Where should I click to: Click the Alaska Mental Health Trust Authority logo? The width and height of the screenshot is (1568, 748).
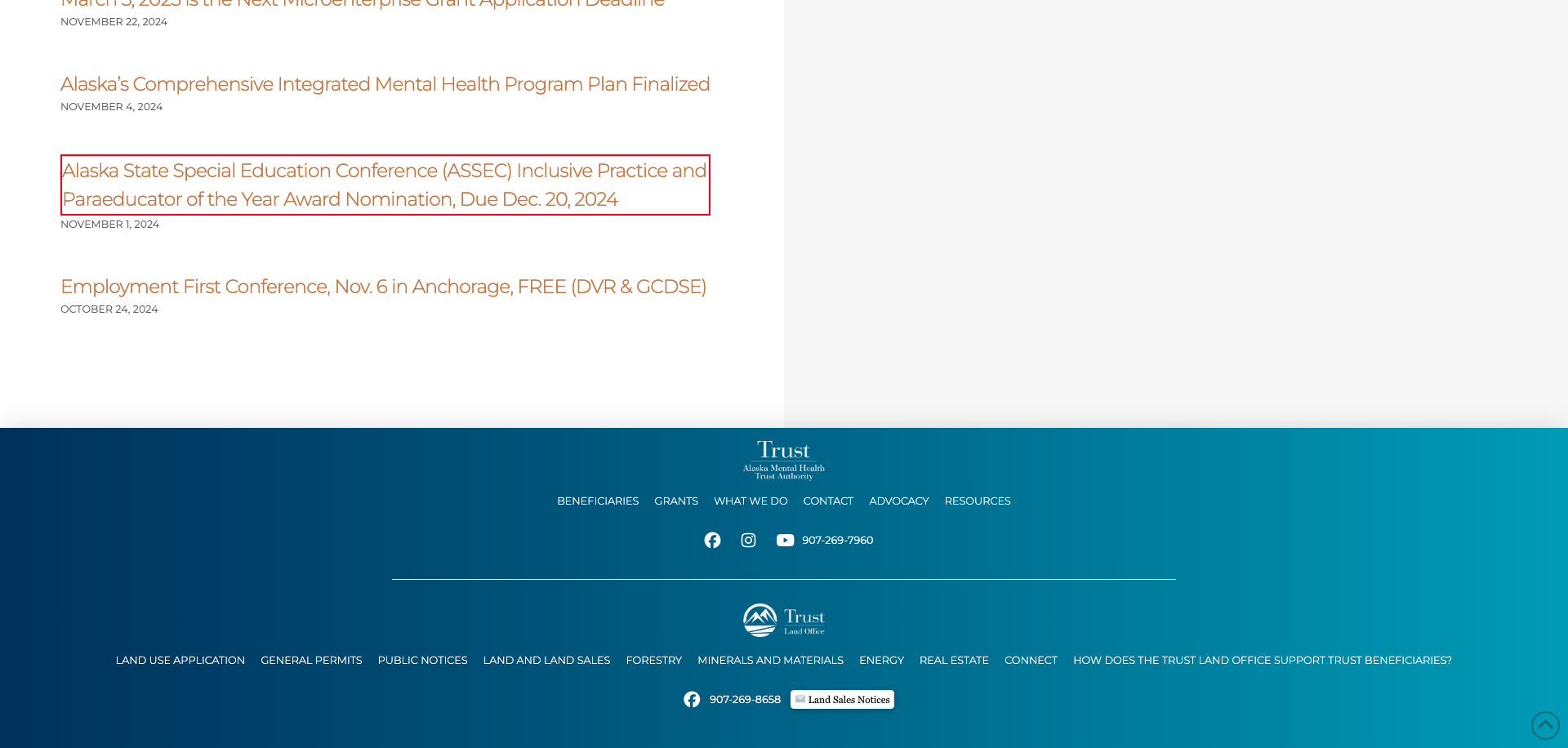click(x=783, y=461)
